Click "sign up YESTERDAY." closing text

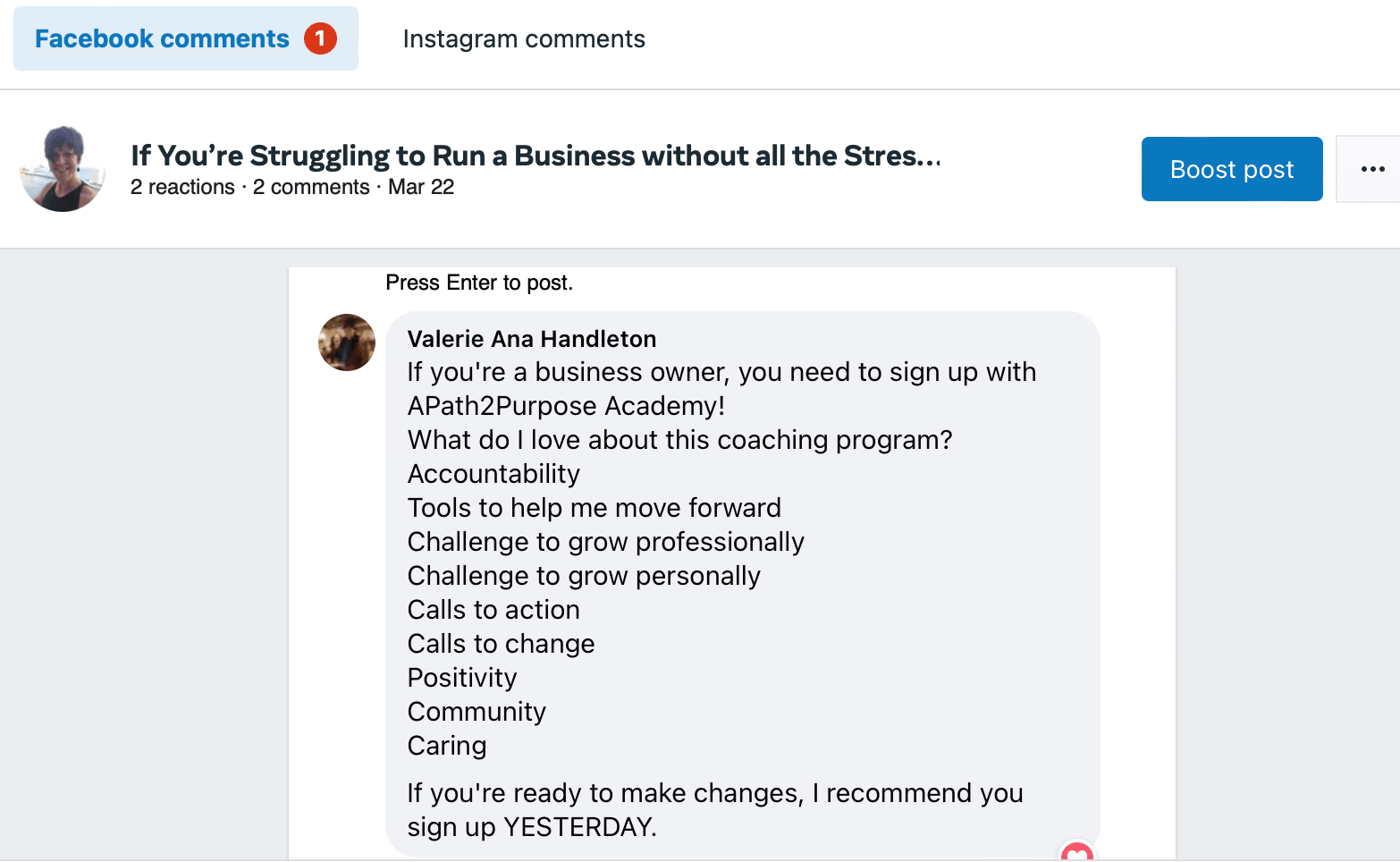pos(532,827)
